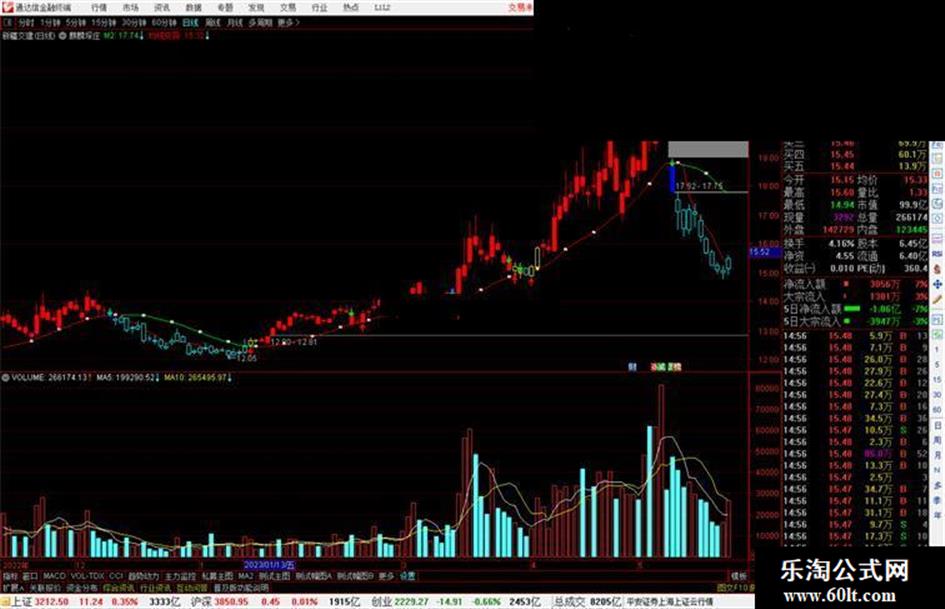Viewport: 945px width, 609px height.
Task: Open the 发现 menu
Action: [256, 8]
